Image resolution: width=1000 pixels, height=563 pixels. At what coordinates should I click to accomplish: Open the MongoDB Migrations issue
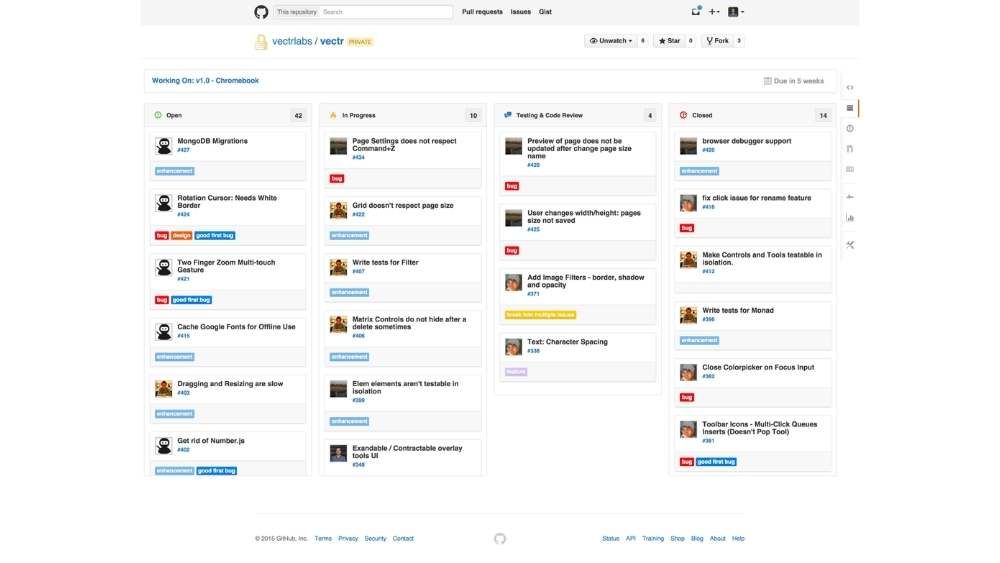(212, 141)
